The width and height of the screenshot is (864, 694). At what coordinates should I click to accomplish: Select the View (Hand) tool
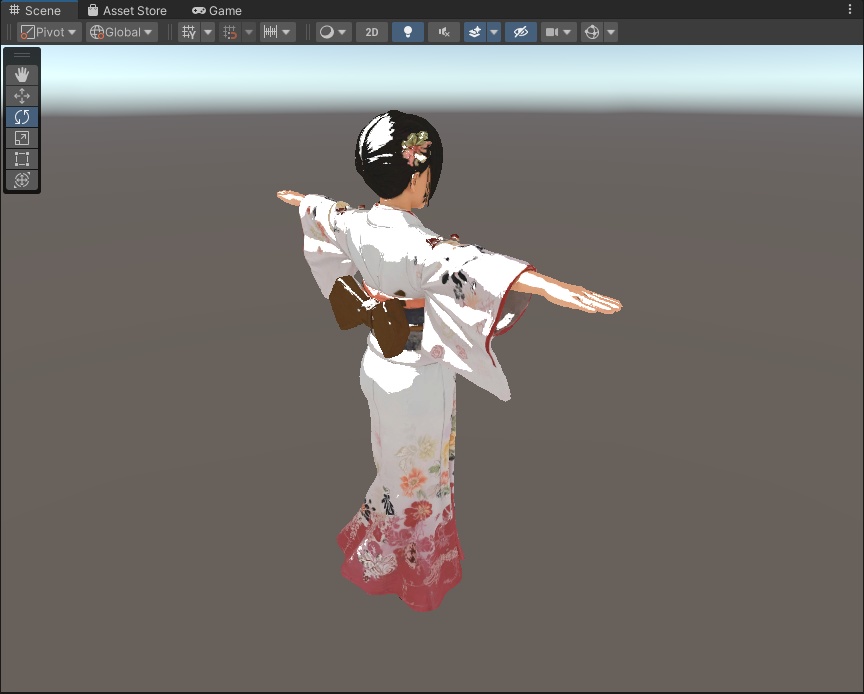pyautogui.click(x=21, y=74)
